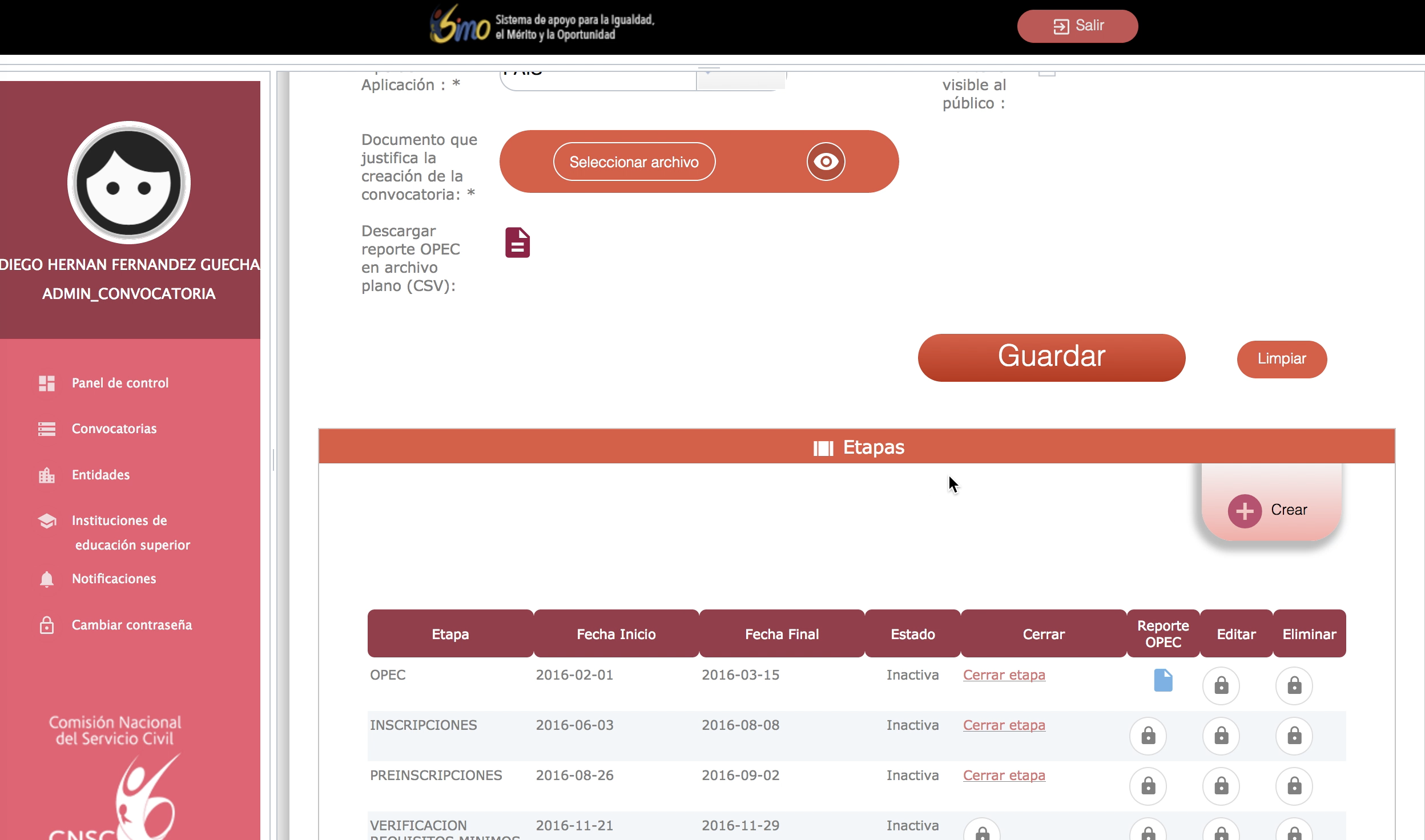Open Notificaciones from the sidebar
1425x840 pixels.
pyautogui.click(x=114, y=579)
